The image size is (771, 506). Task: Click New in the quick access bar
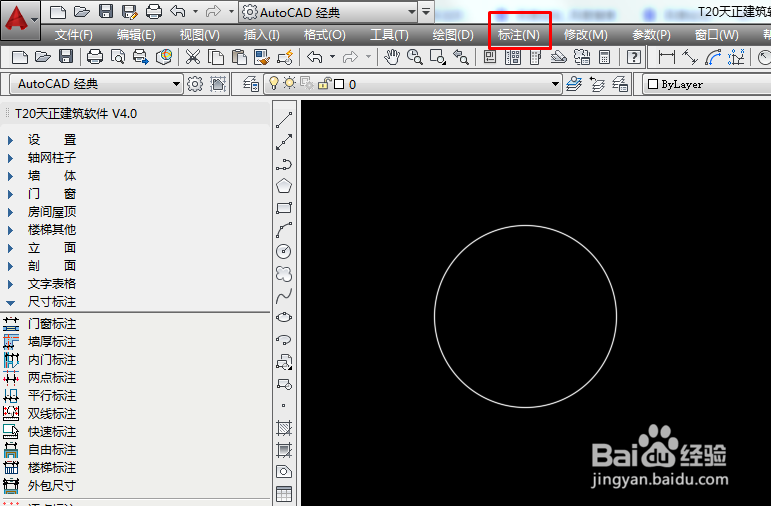(x=58, y=12)
